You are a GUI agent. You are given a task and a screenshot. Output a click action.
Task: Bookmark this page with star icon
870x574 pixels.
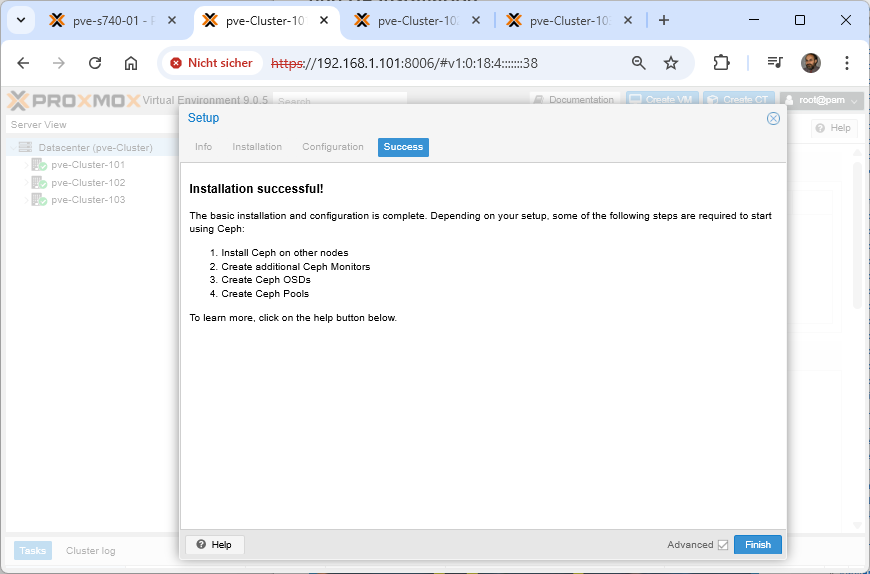pyautogui.click(x=671, y=63)
